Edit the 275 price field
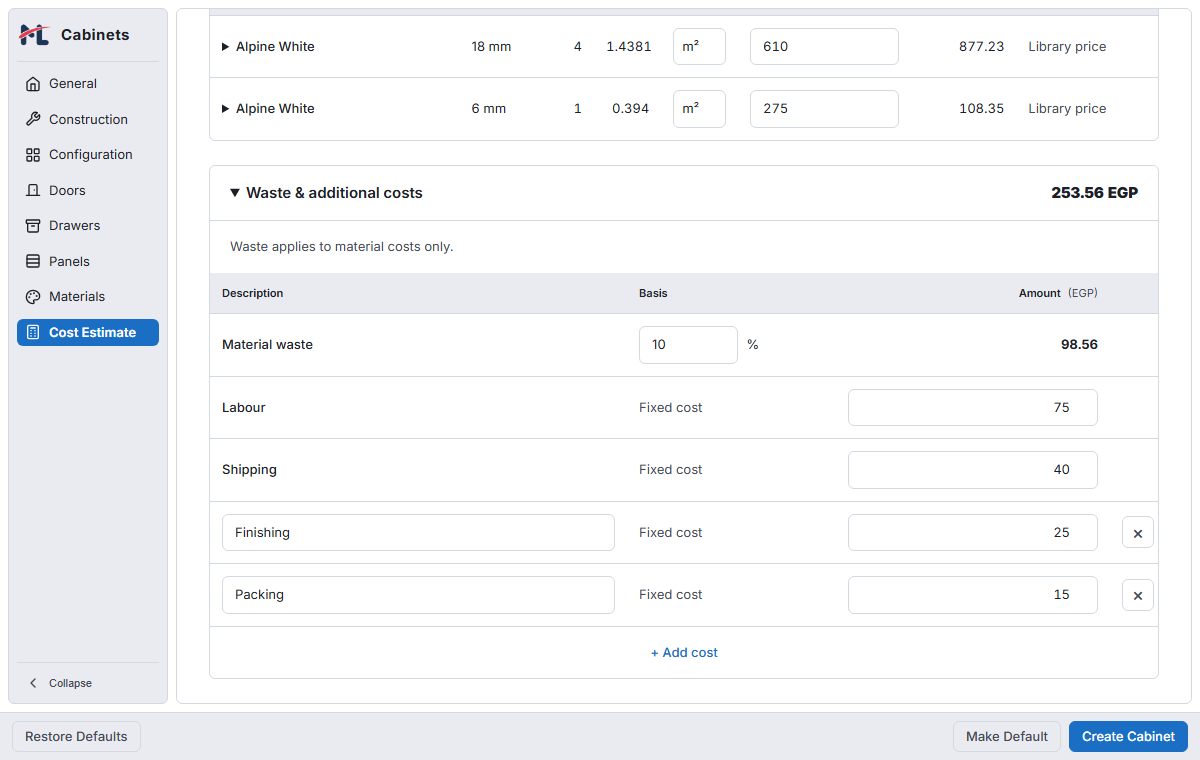The width and height of the screenshot is (1200, 760). (x=824, y=109)
